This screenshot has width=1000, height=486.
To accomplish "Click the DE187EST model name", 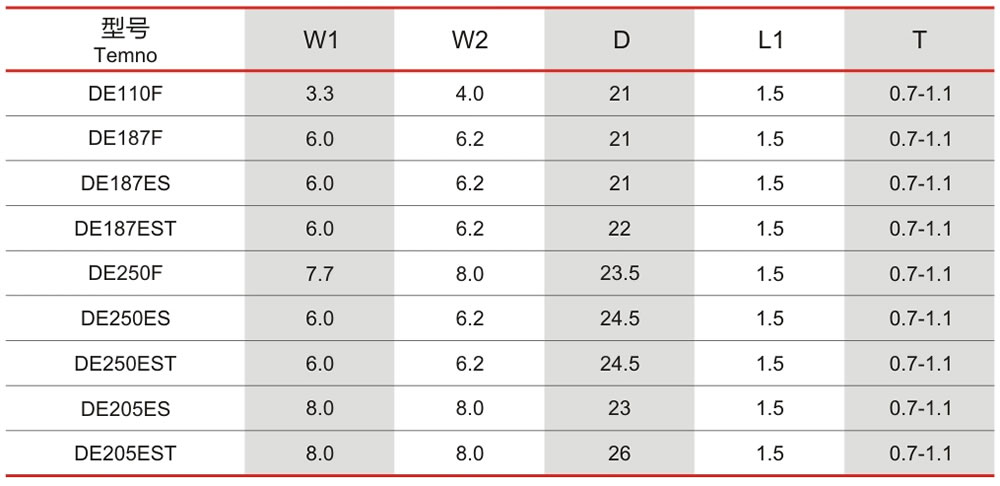I will click(125, 228).
